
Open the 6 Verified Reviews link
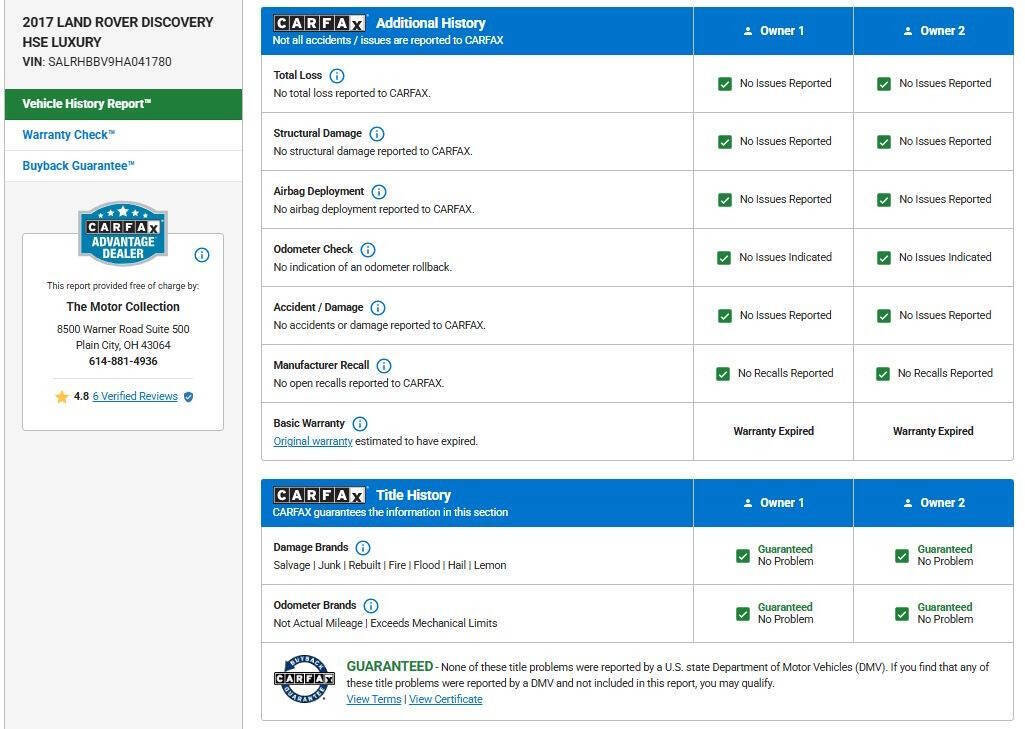pyautogui.click(x=135, y=396)
